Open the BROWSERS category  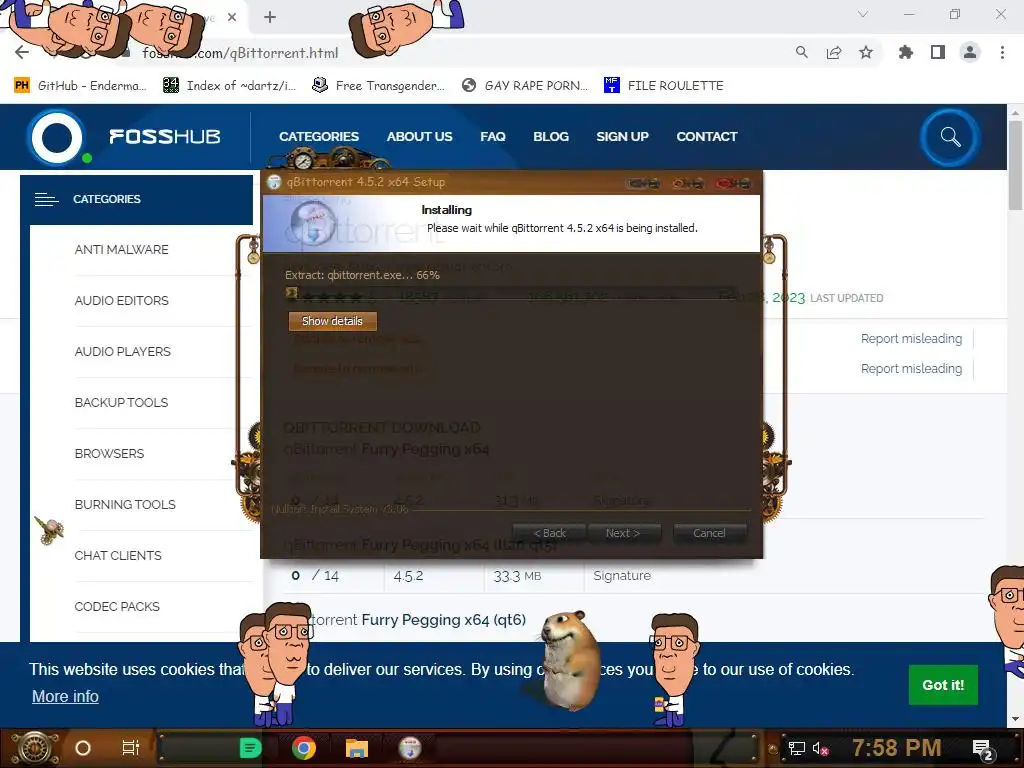(x=109, y=453)
